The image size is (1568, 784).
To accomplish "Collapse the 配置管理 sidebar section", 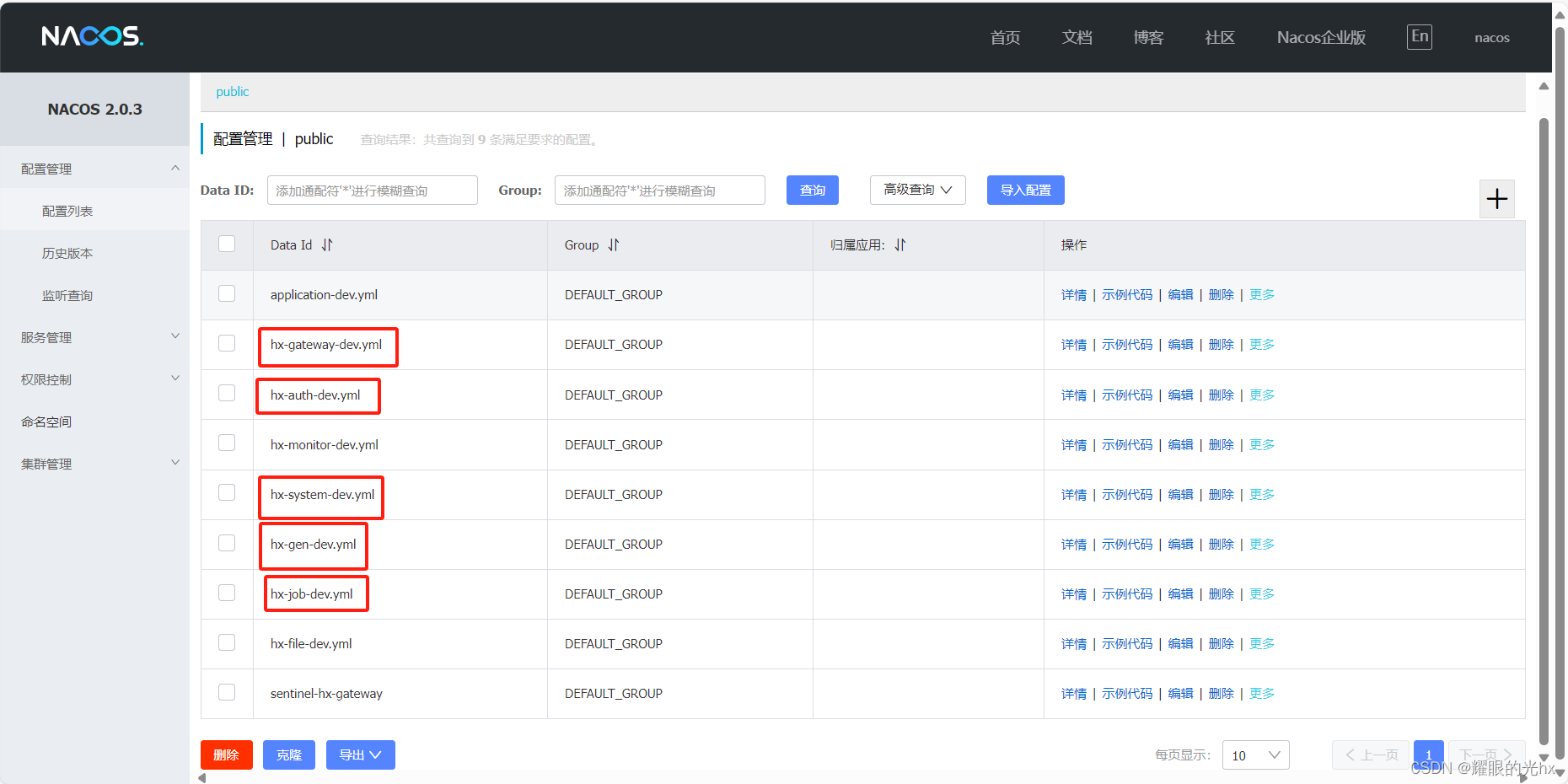I will pyautogui.click(x=94, y=169).
